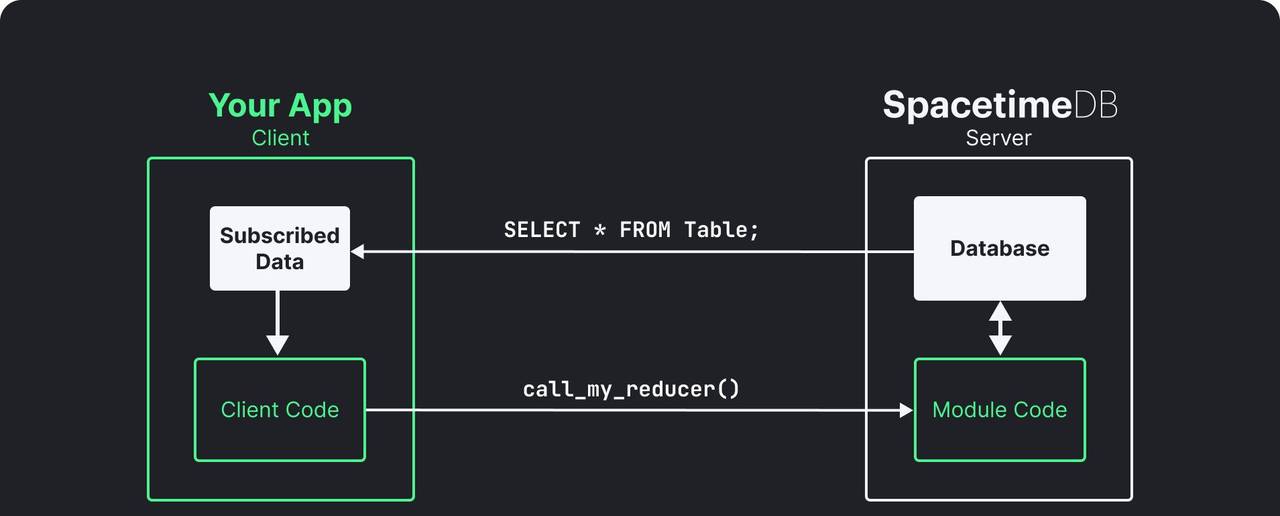Click the "Table;" word in the query

pyautogui.click(x=722, y=230)
